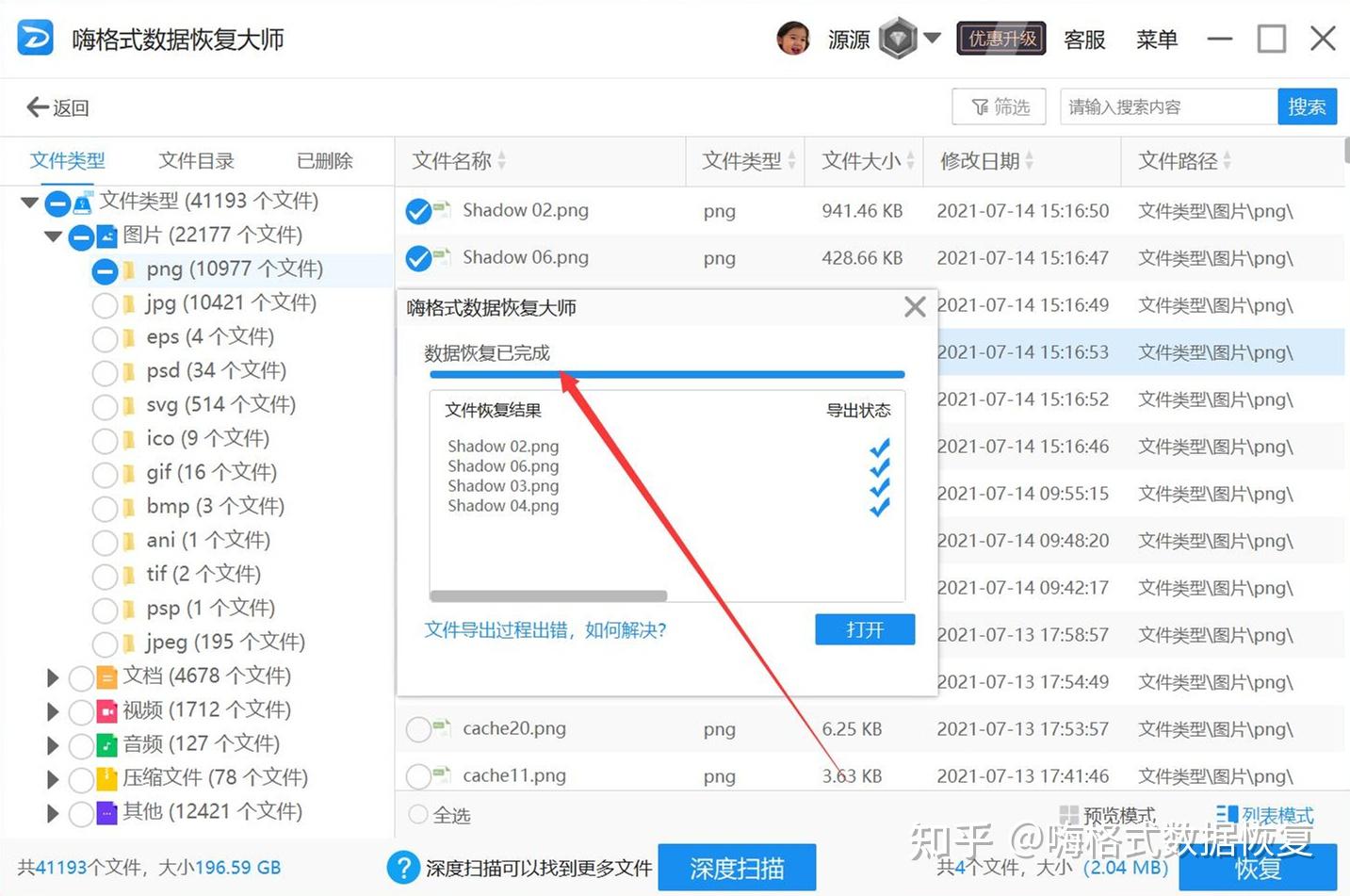The width and height of the screenshot is (1350, 896).
Task: Uncheck the Shadow 02.png file checkbox
Action: pyautogui.click(x=418, y=210)
